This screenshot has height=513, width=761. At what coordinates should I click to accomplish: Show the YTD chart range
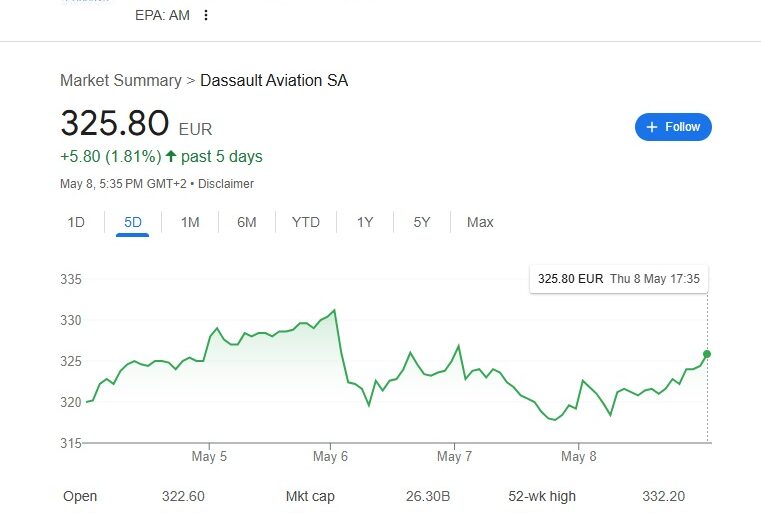click(305, 222)
